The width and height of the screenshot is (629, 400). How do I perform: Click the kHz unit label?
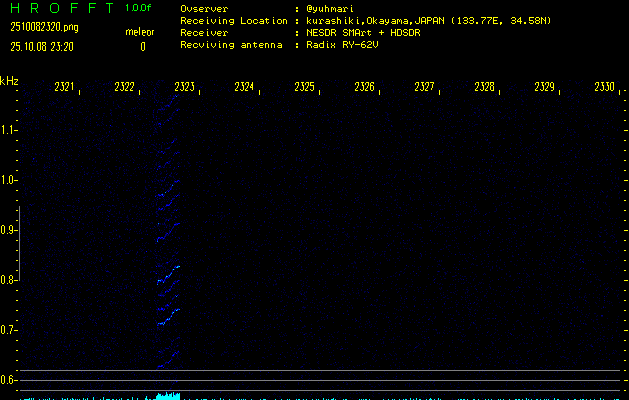(9, 81)
